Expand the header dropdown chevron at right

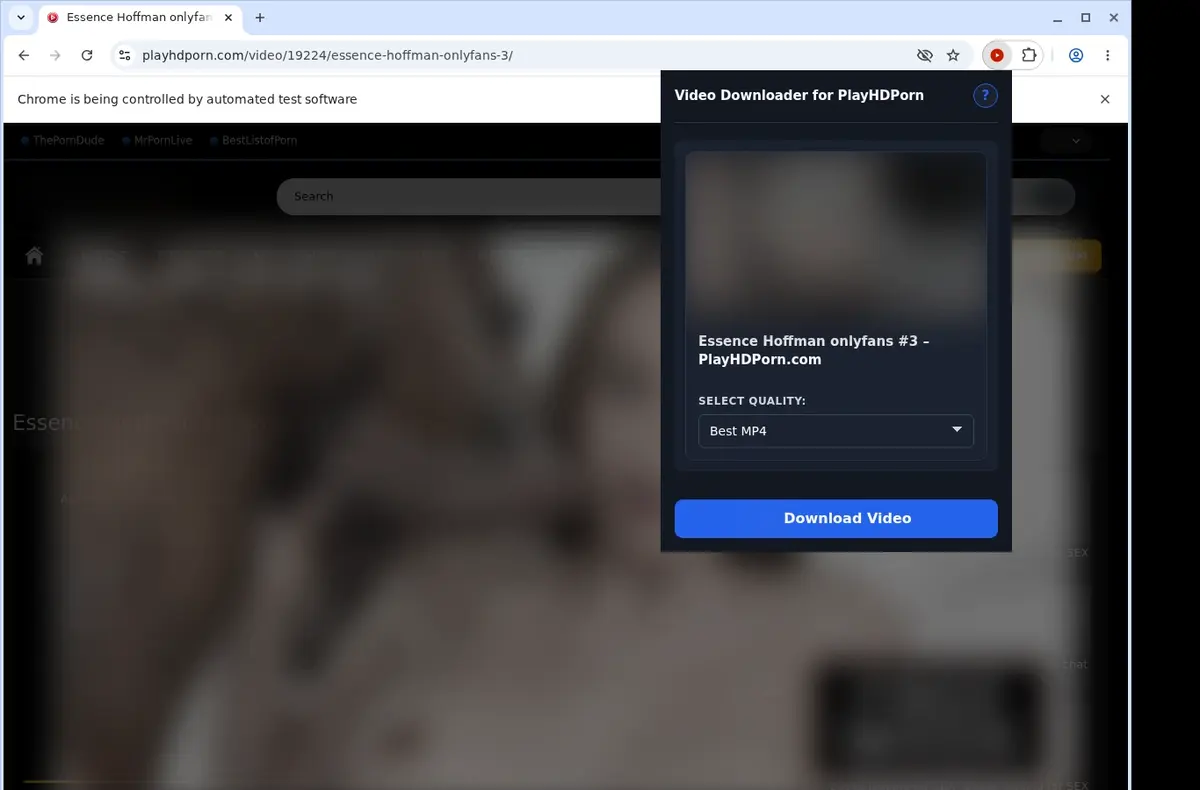(1076, 141)
